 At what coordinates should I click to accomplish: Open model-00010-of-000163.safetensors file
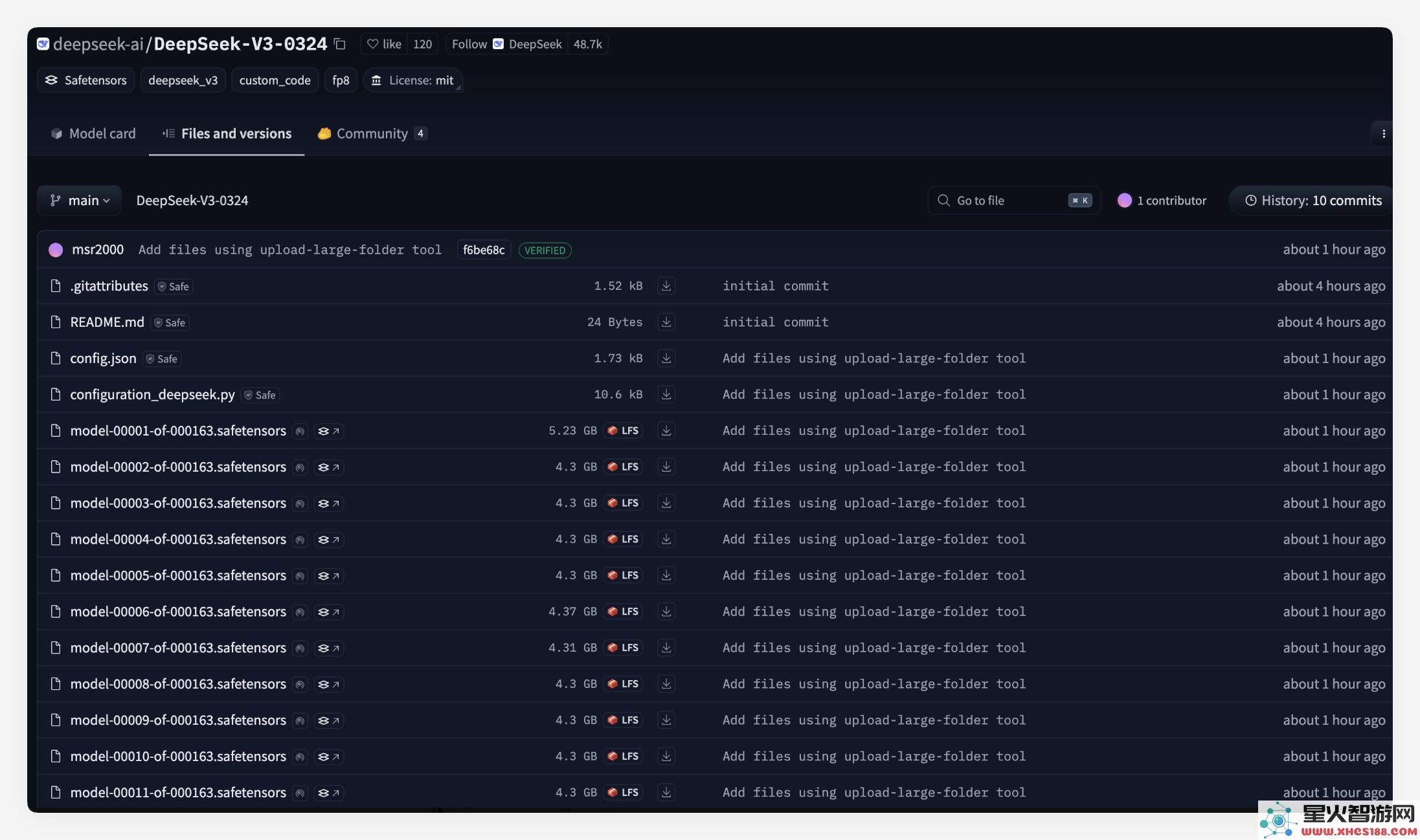(x=178, y=757)
